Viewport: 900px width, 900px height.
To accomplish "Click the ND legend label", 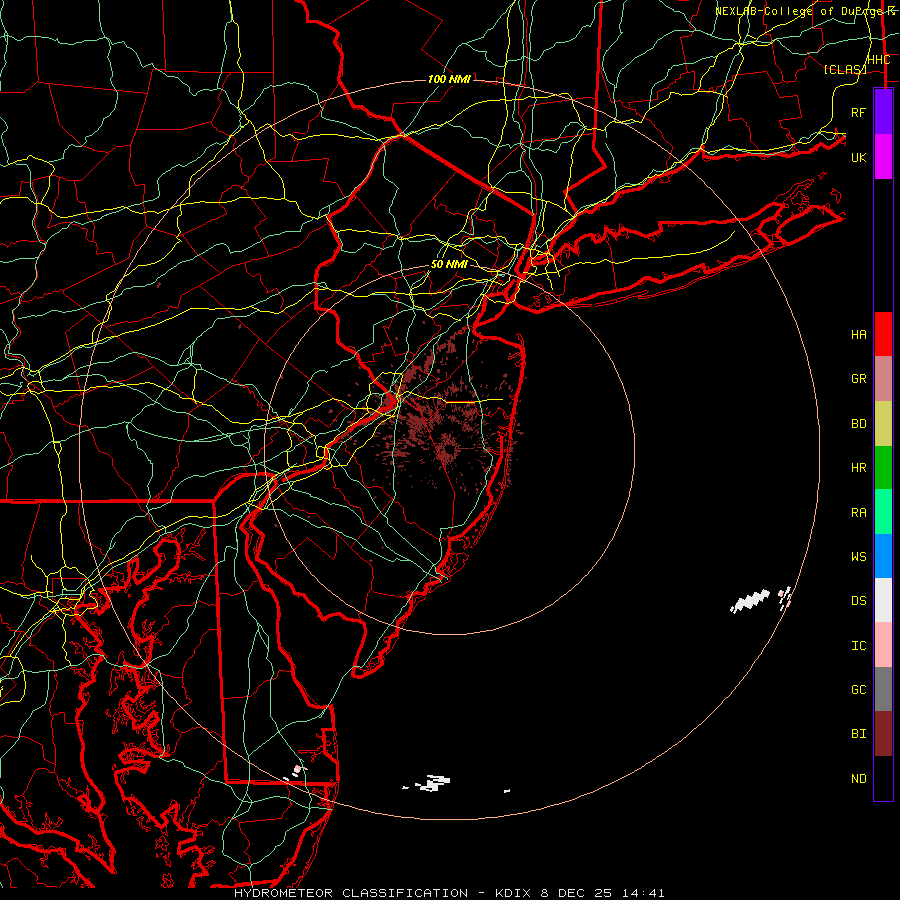I will click(858, 779).
